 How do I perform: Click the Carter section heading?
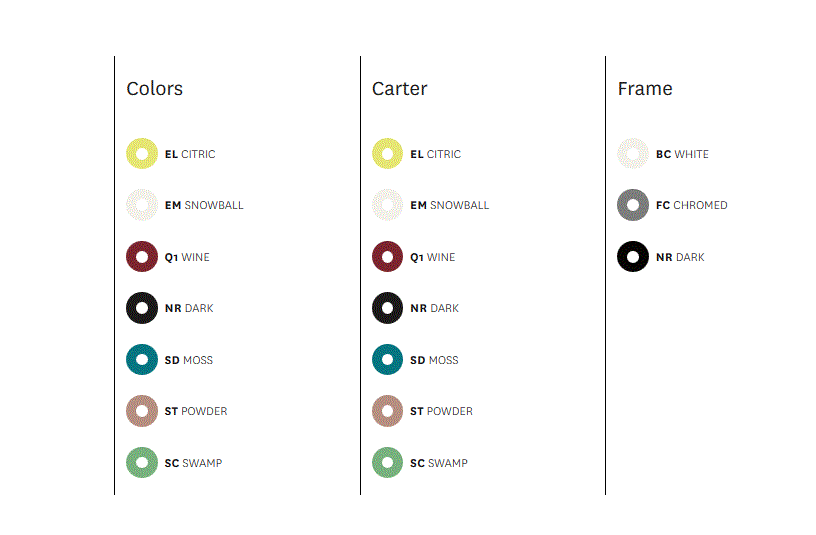tap(400, 88)
